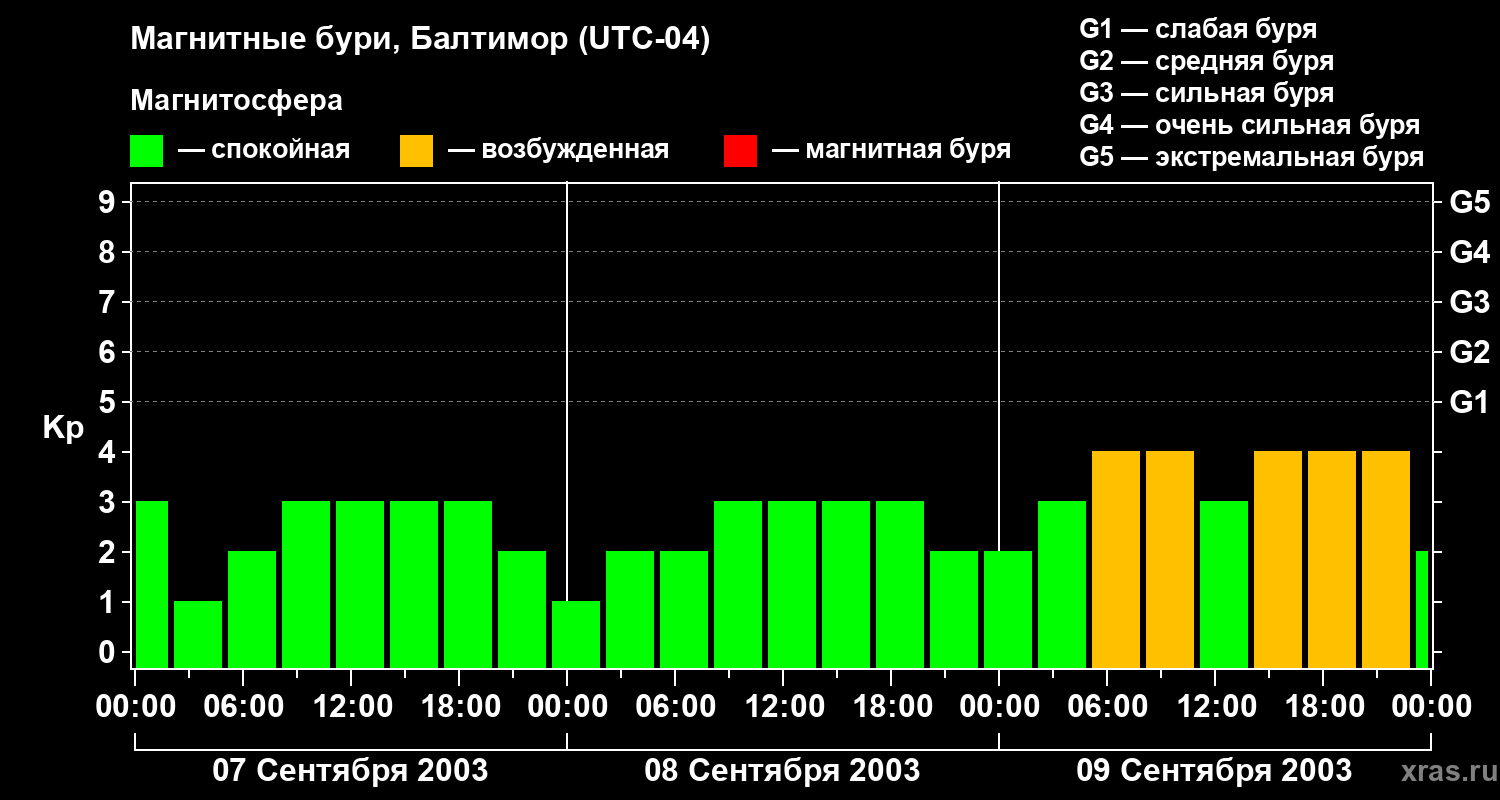This screenshot has height=800, width=1500.
Task: Click the red 'магнитная буря' legend swatch
Action: 740,151
